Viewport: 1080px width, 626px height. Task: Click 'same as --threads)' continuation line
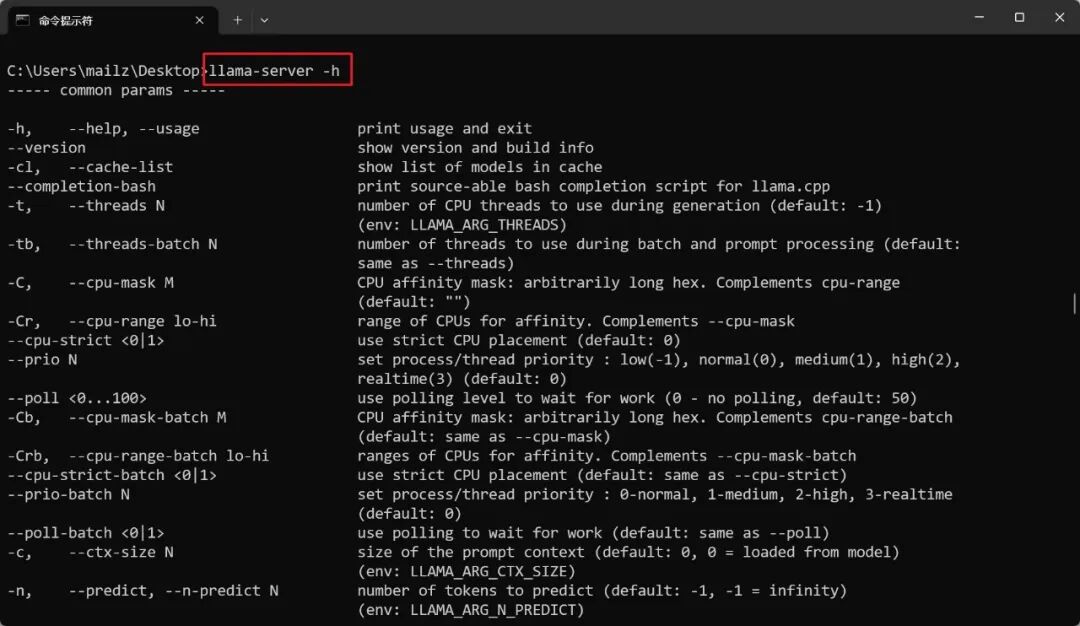point(435,263)
